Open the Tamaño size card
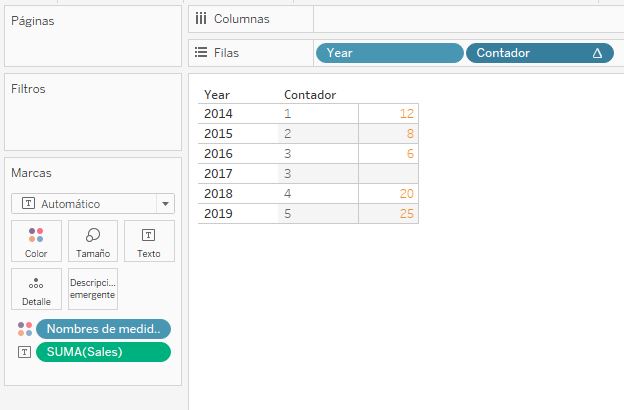This screenshot has width=624, height=410. [x=93, y=241]
